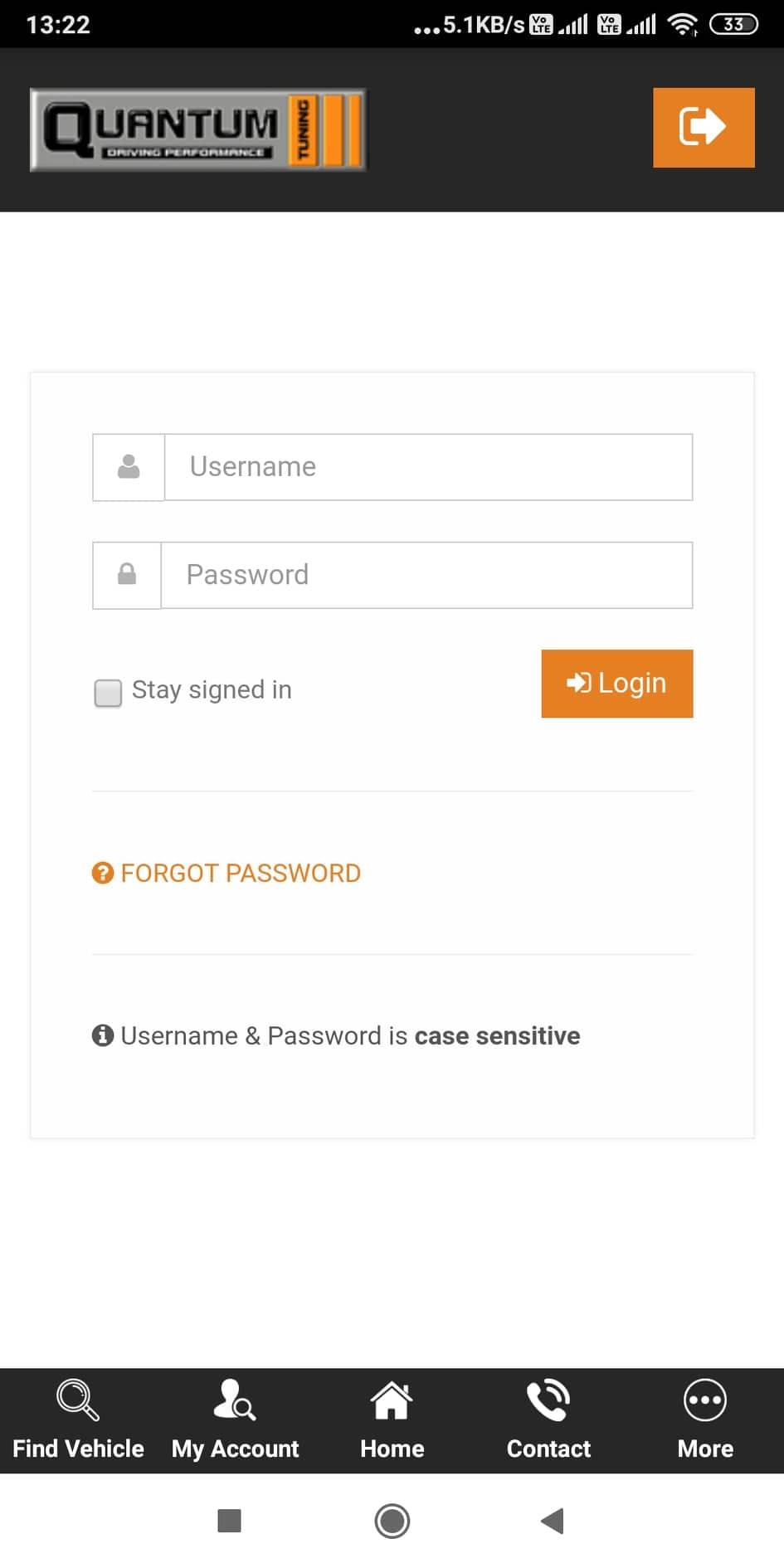Viewport: 784px width, 1568px height.
Task: Focus the Username input field
Action: click(x=428, y=467)
